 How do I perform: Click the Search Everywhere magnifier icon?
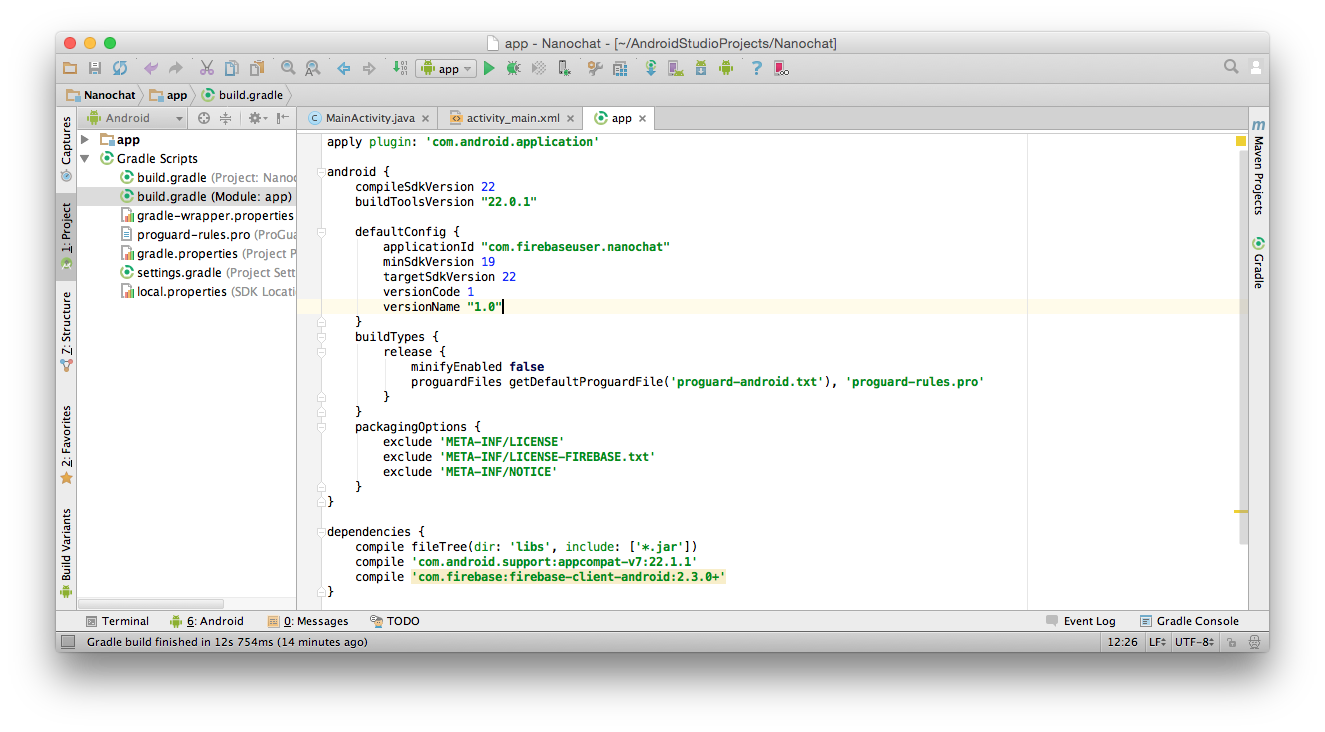click(x=1231, y=67)
